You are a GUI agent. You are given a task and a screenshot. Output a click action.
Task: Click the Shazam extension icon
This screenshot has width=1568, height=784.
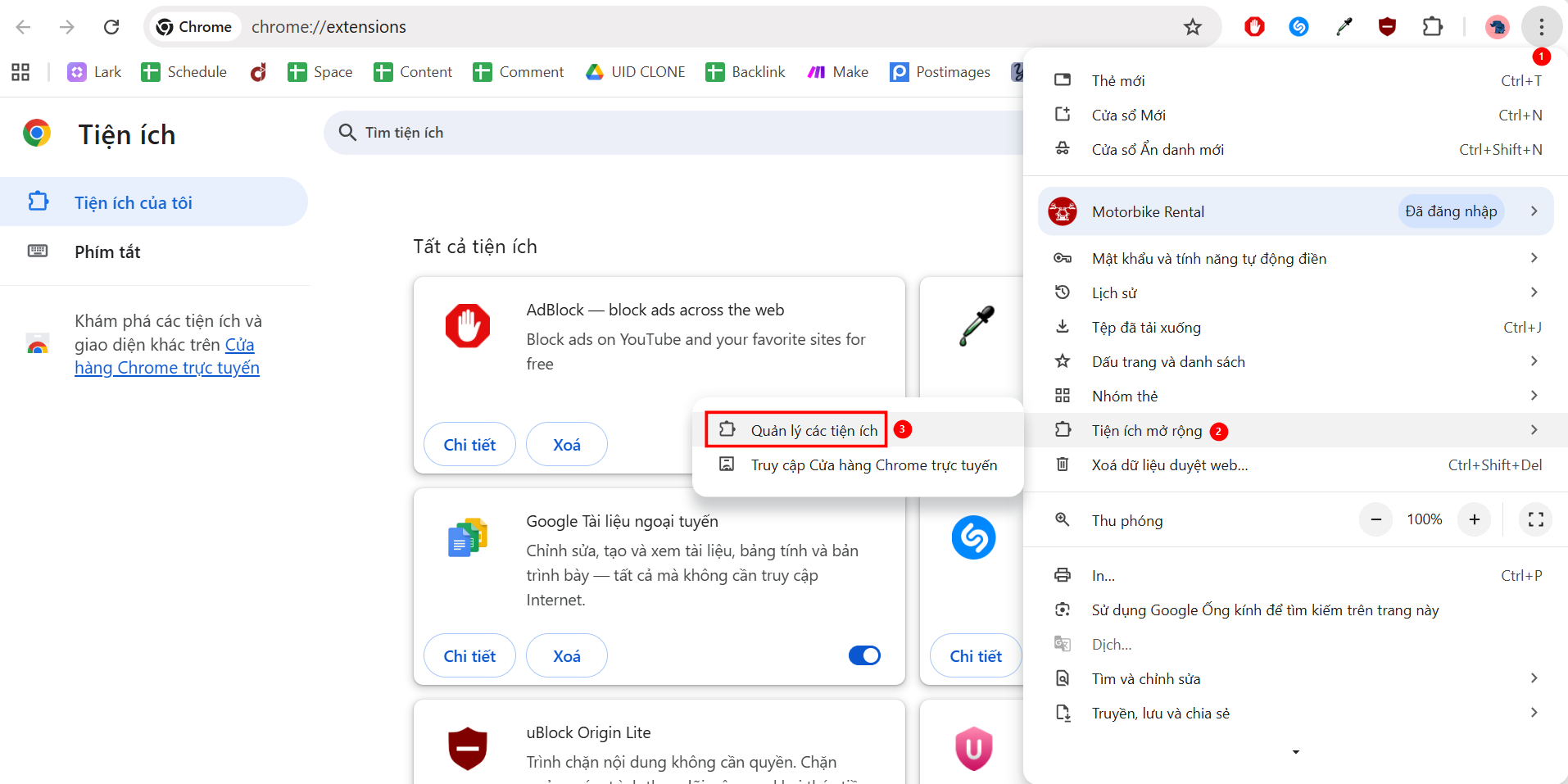[x=1298, y=27]
